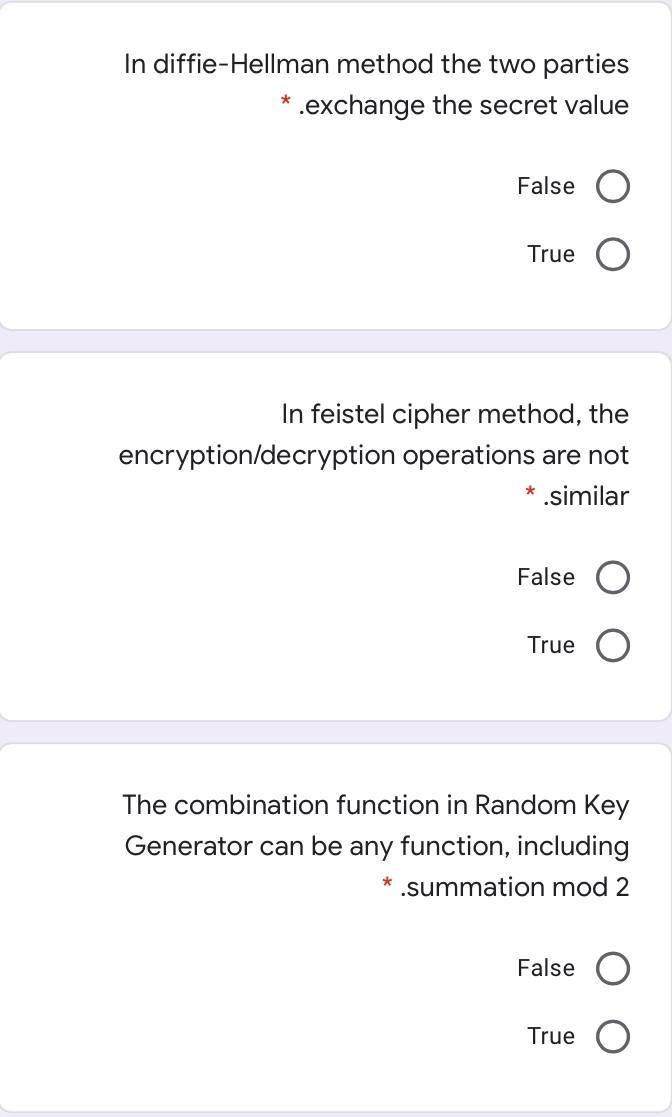
Task: Click the True label beside its circle, second question
Action: point(549,645)
